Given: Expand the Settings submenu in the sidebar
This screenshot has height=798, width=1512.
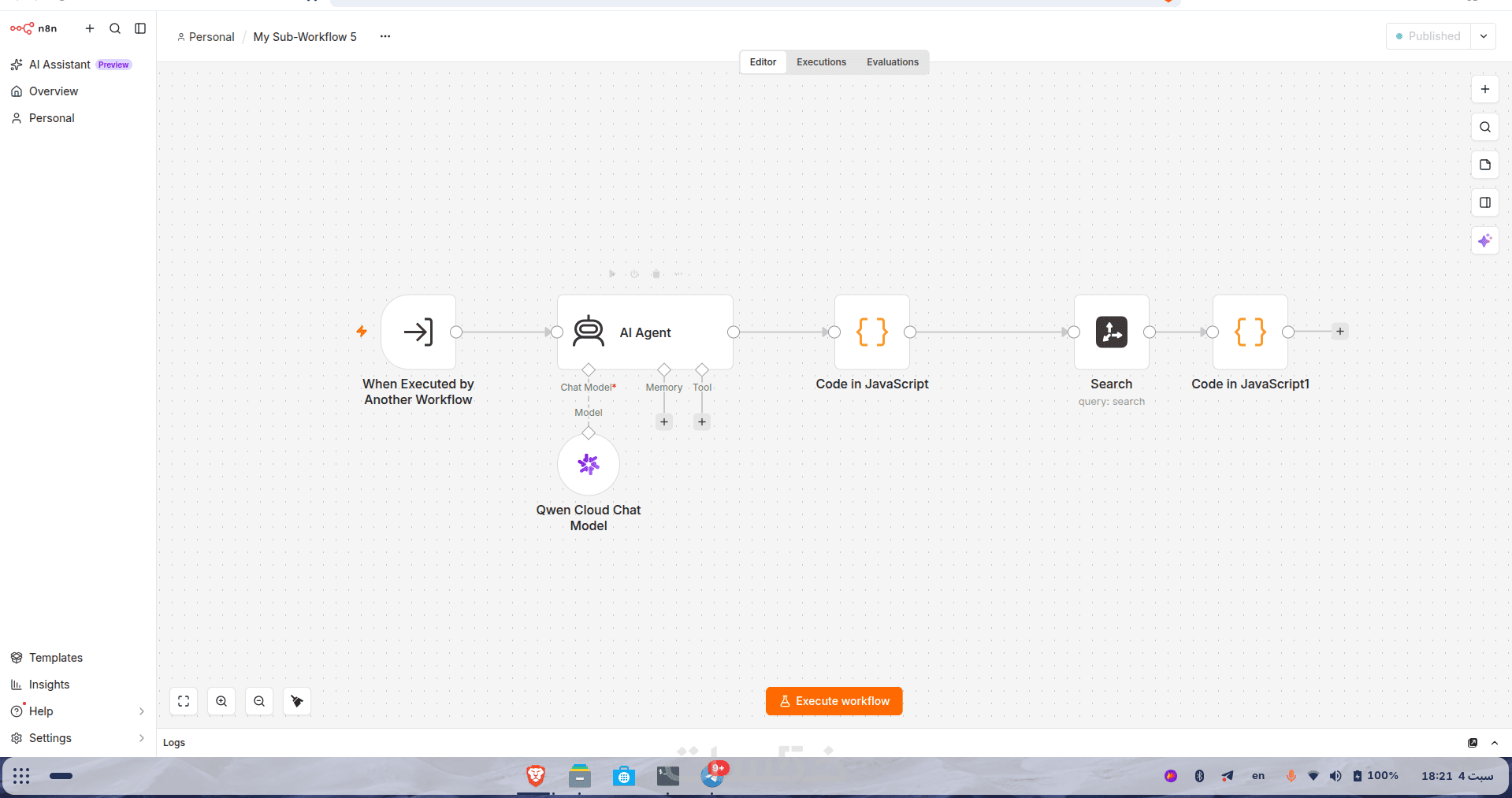Looking at the screenshot, I should click(142, 738).
